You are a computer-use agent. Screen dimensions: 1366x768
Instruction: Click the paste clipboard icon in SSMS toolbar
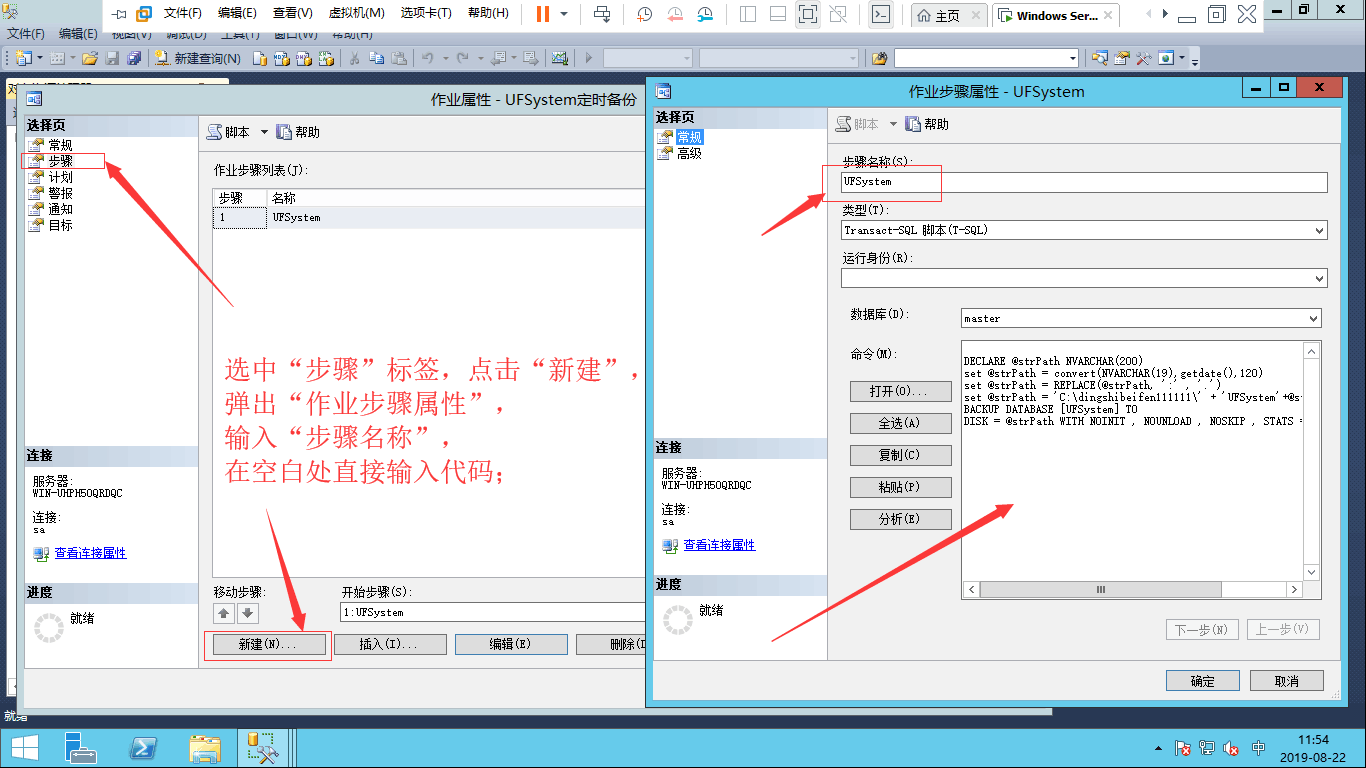click(x=398, y=58)
